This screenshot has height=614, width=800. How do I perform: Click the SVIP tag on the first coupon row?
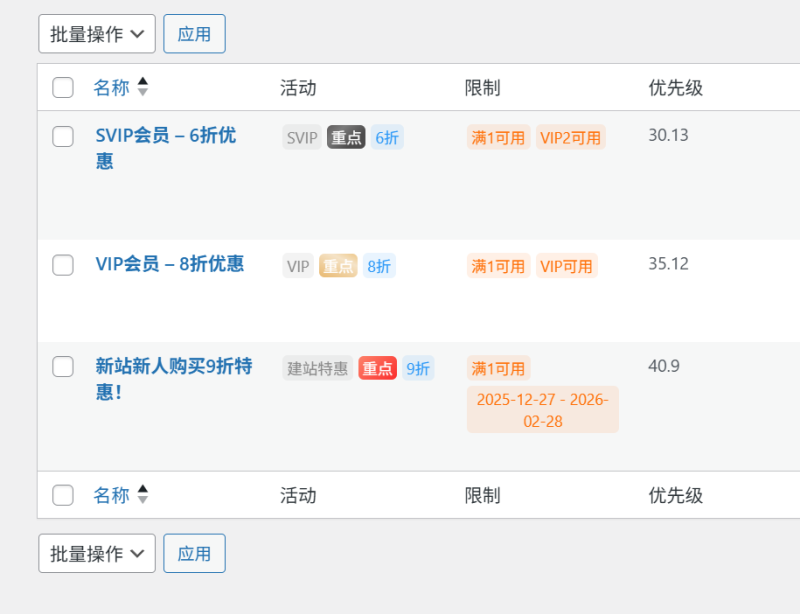301,137
